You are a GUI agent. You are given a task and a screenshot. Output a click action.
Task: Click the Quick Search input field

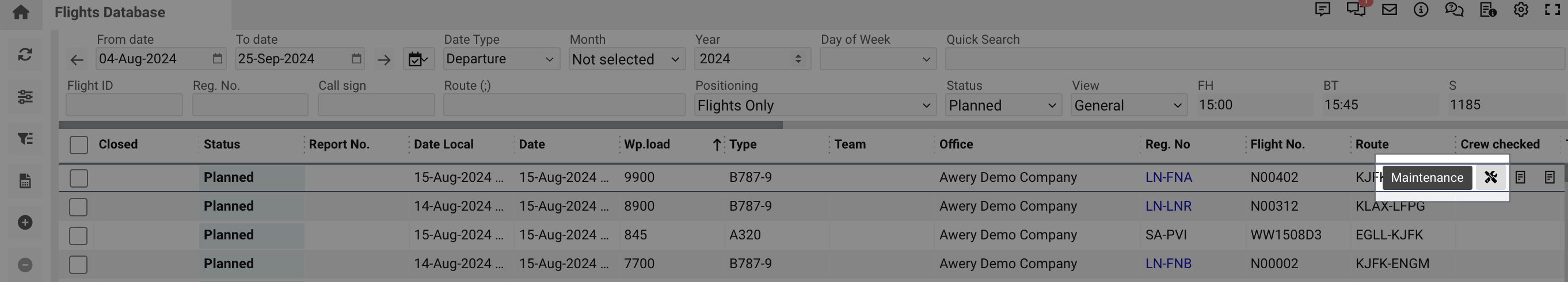click(x=1254, y=59)
